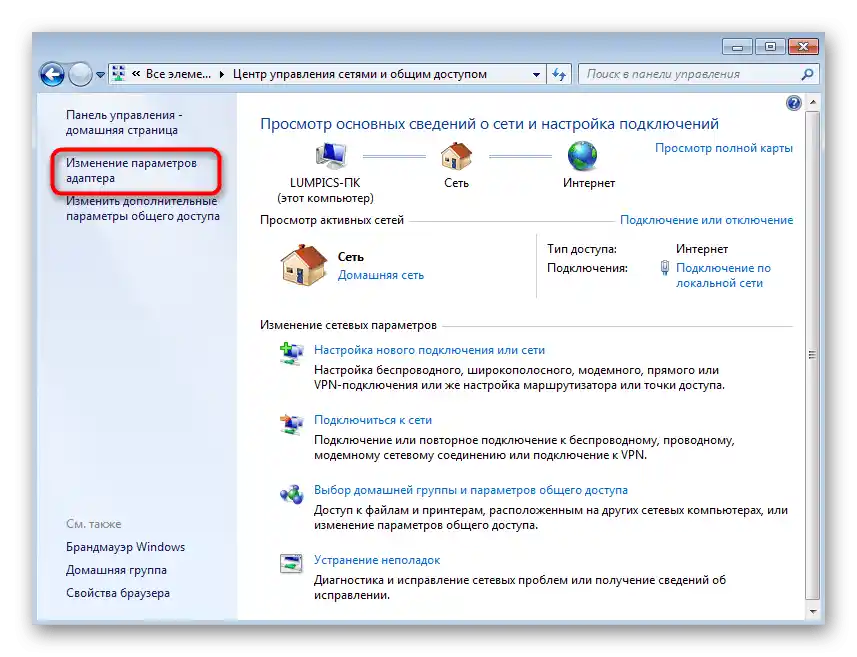This screenshot has width=857, height=657.
Task: Open 'Панель управления - домашняя страница' link
Action: [x=124, y=122]
